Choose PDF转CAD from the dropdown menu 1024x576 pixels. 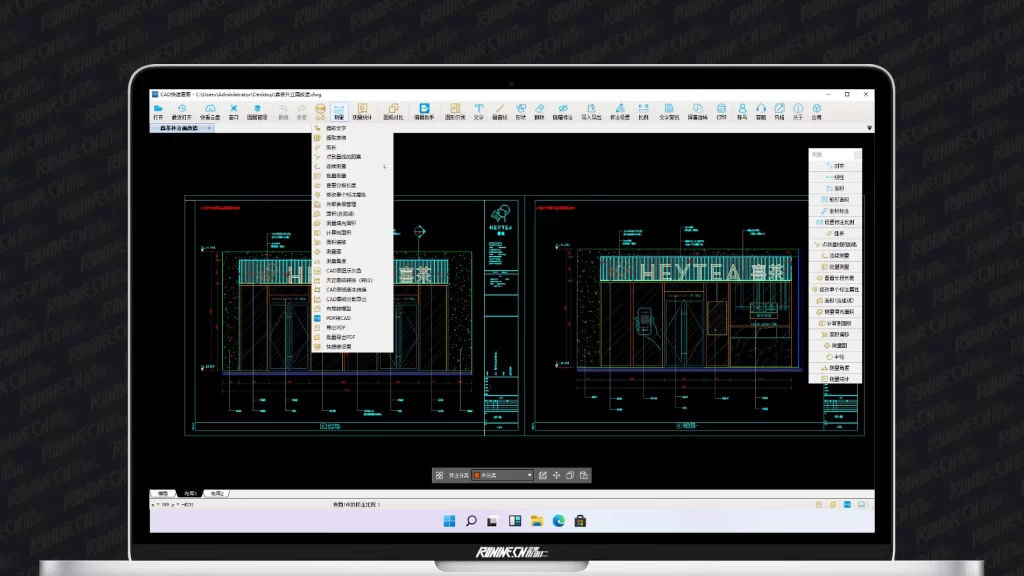click(338, 318)
